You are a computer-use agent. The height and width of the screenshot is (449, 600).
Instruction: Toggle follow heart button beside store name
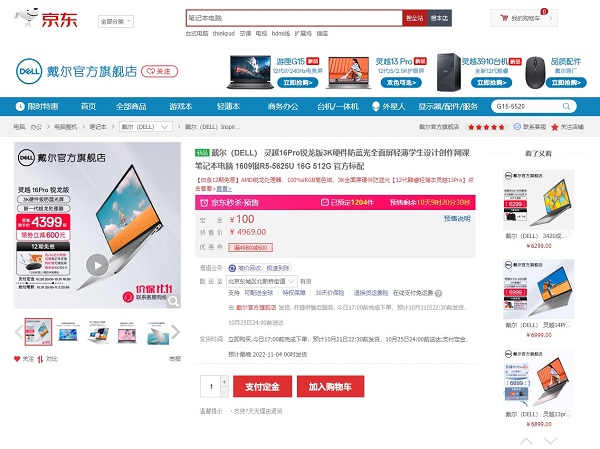pyautogui.click(x=160, y=71)
